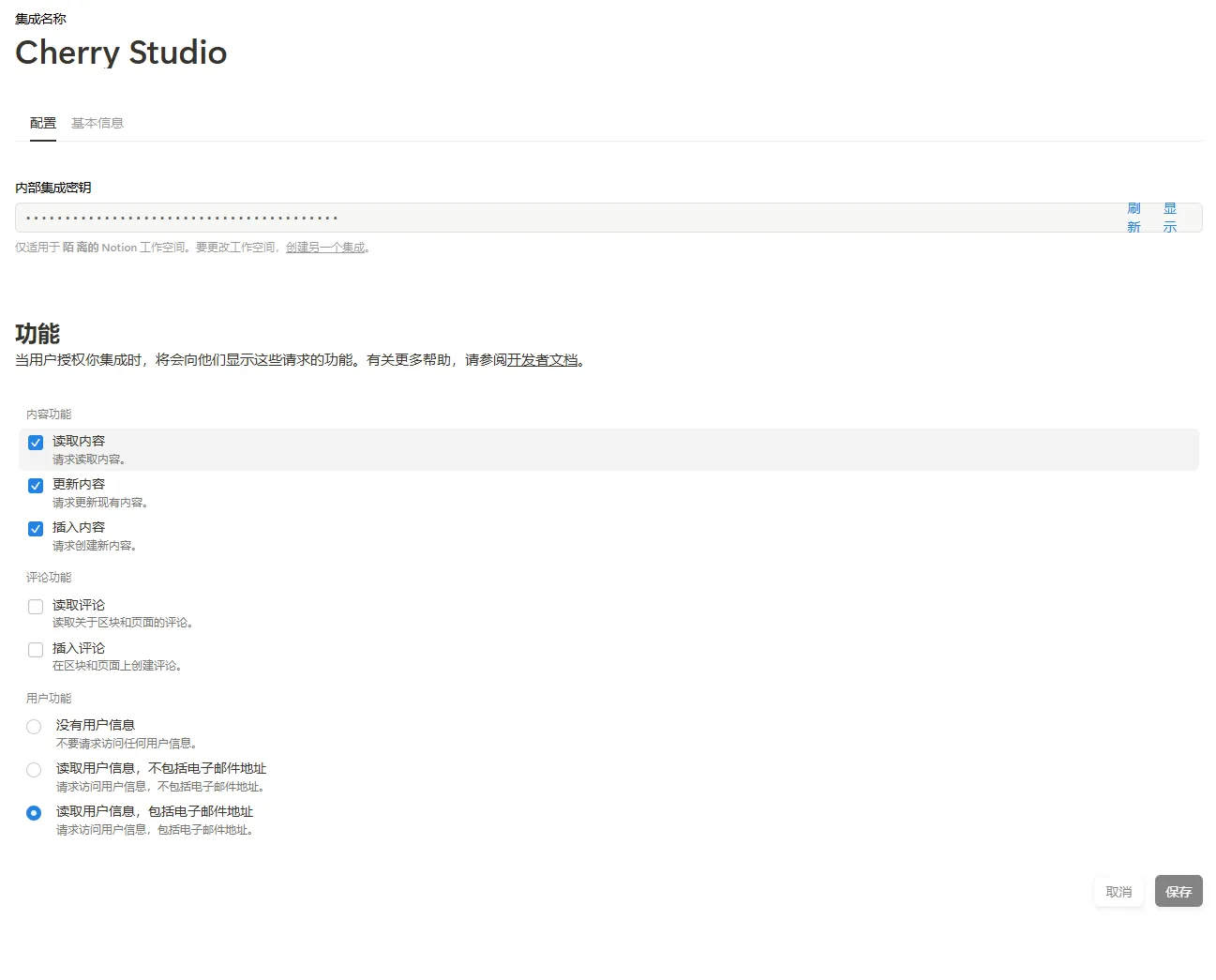Screen dimensions: 1216x980
Task: Open the 基本信息 tab
Action: click(98, 123)
